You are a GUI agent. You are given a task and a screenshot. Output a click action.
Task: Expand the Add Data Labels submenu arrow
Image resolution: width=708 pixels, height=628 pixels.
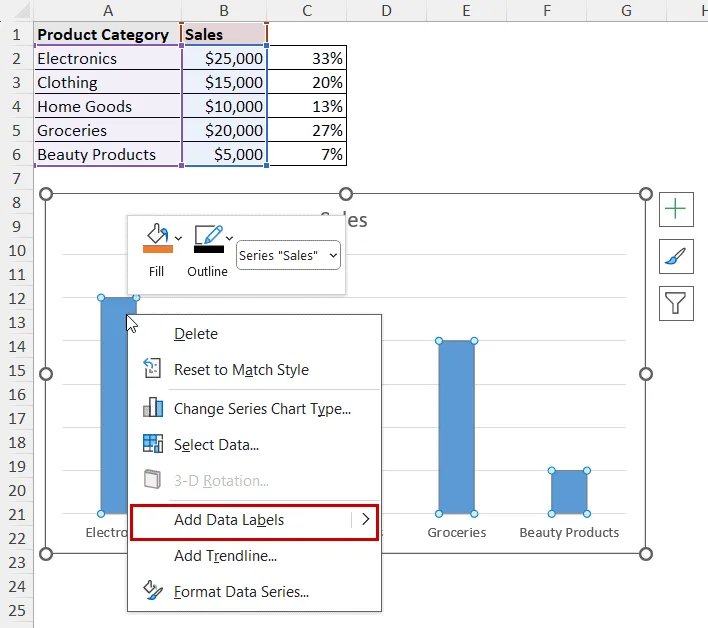(x=366, y=520)
